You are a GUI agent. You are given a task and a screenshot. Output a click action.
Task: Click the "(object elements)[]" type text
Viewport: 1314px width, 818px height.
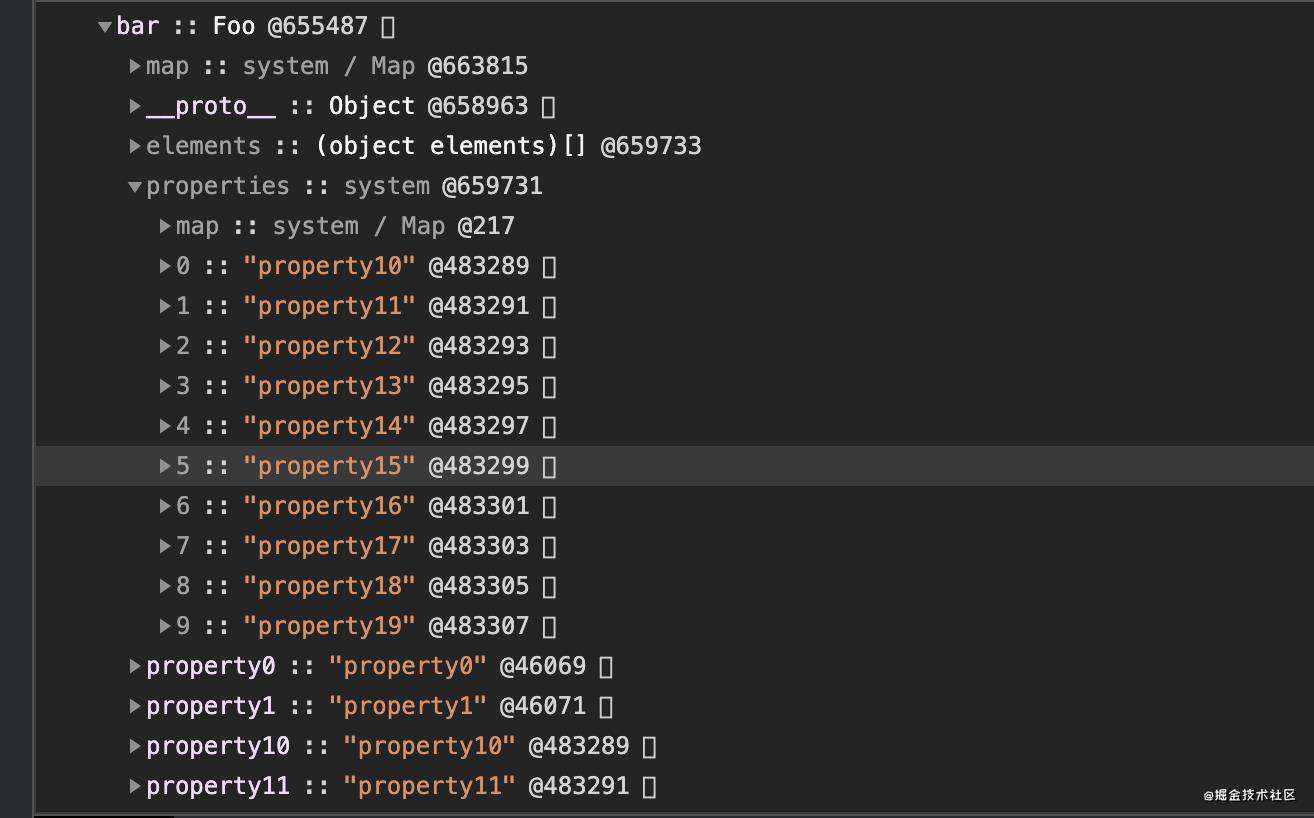[x=451, y=146]
